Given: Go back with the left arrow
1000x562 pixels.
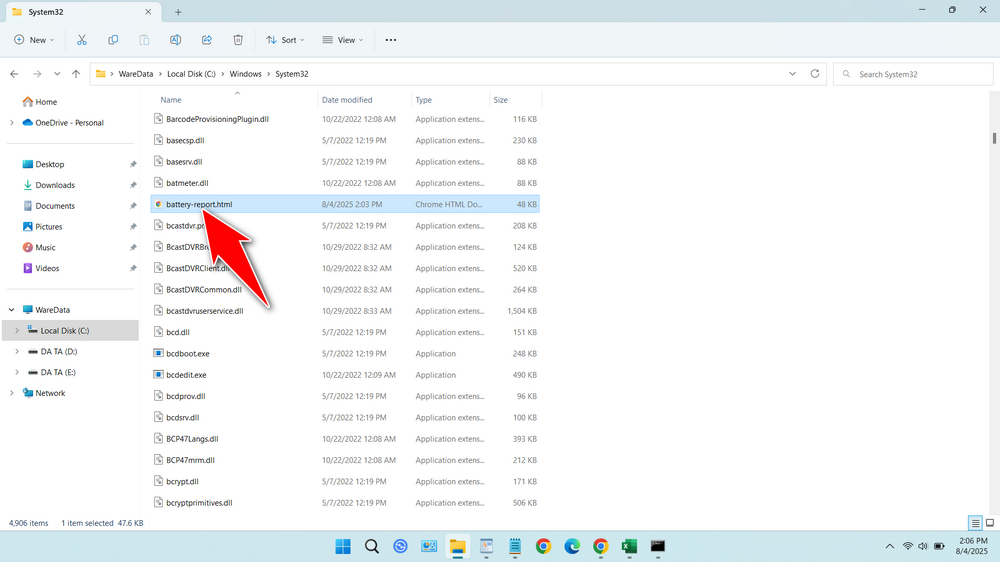Looking at the screenshot, I should 14,74.
